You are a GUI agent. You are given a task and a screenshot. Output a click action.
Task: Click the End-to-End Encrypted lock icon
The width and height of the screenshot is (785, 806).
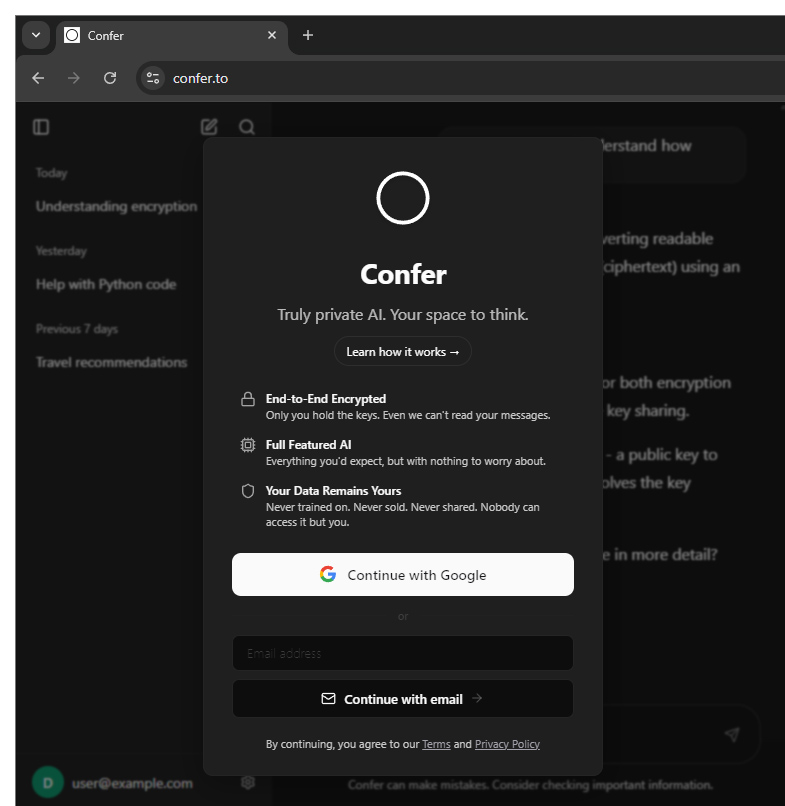pyautogui.click(x=248, y=399)
